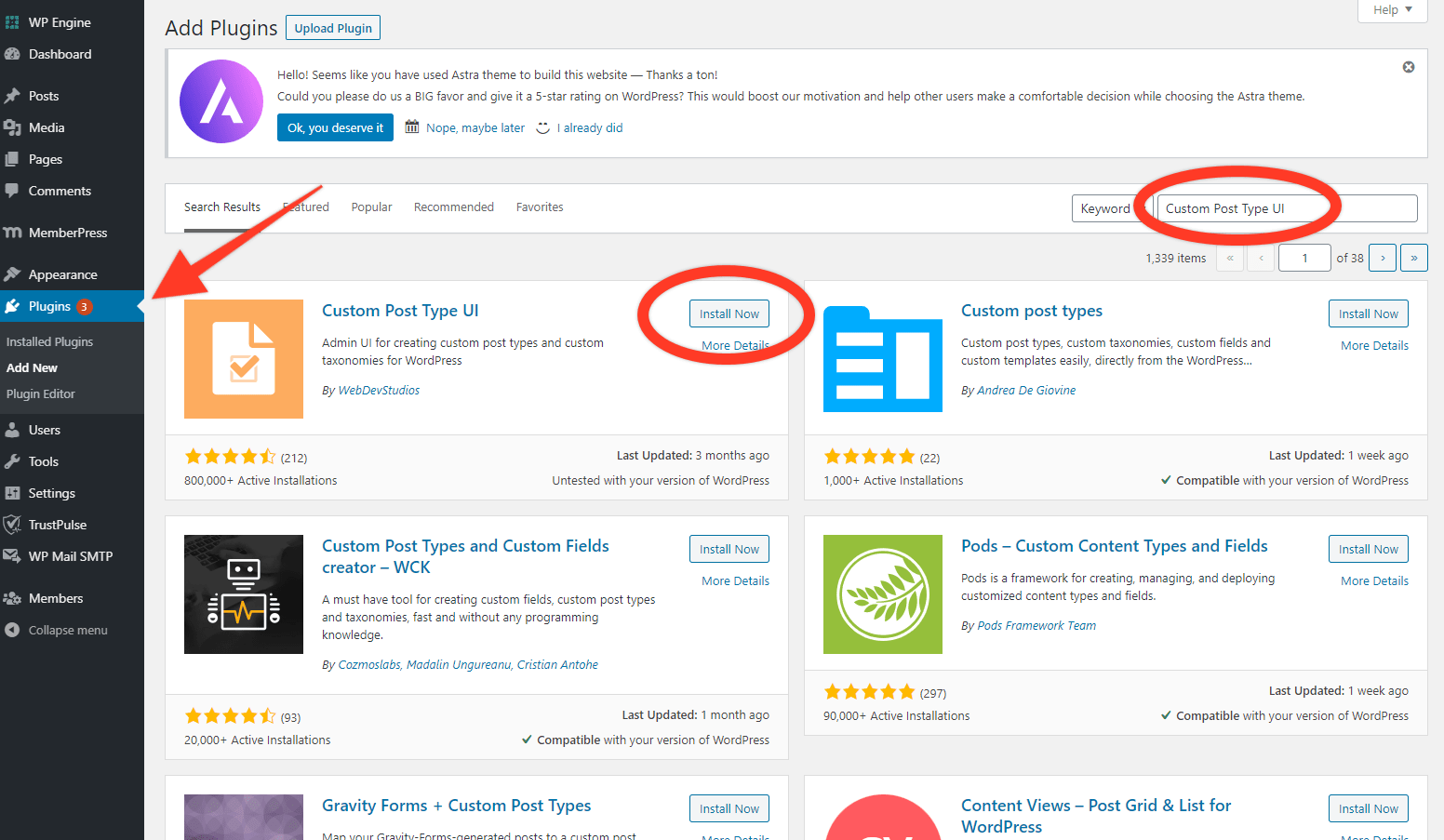Go to next page of results

click(x=1383, y=258)
